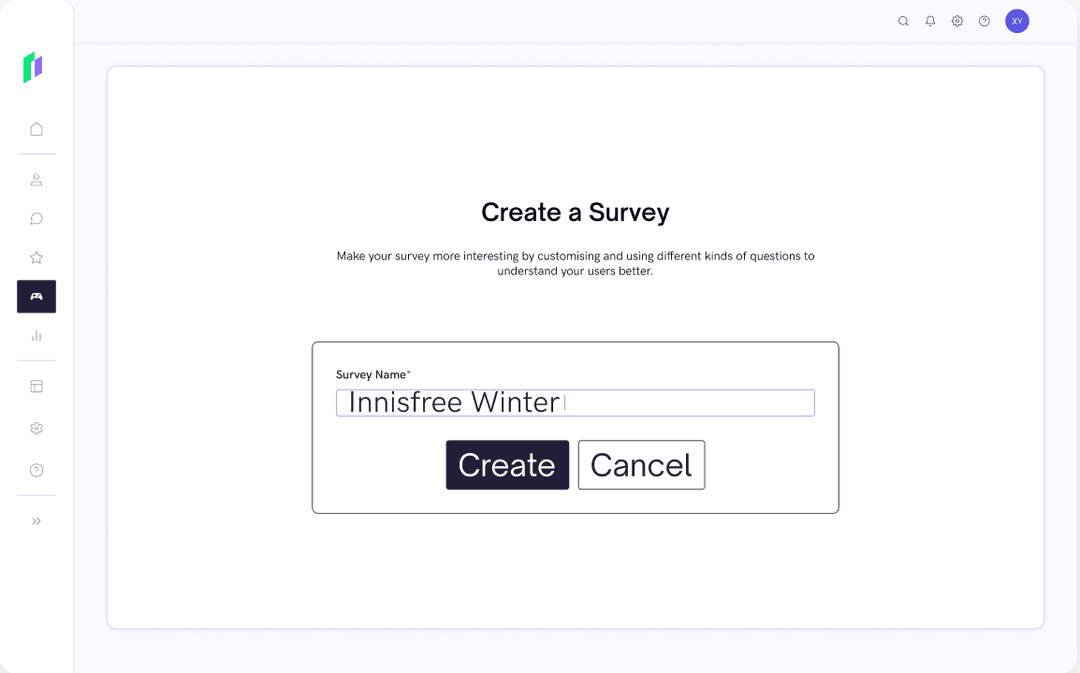This screenshot has width=1080, height=673.
Task: Go to Home in the sidebar
Action: pyautogui.click(x=37, y=129)
